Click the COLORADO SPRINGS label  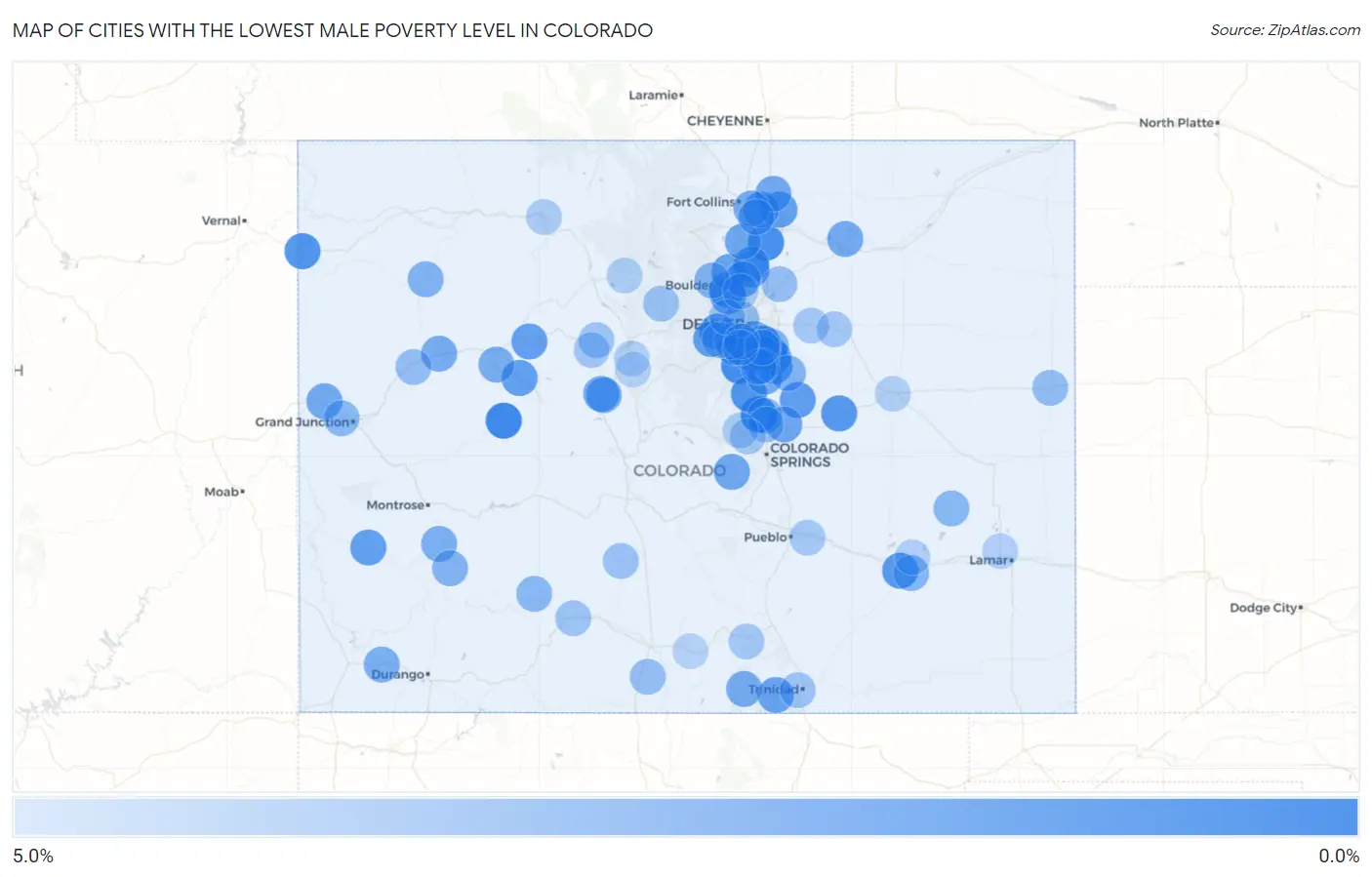click(x=809, y=455)
